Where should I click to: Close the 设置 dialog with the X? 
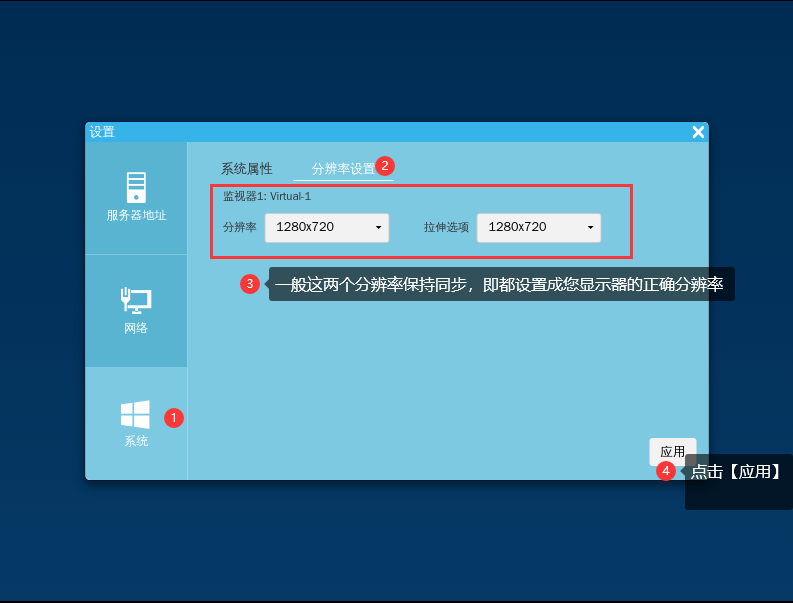click(698, 132)
